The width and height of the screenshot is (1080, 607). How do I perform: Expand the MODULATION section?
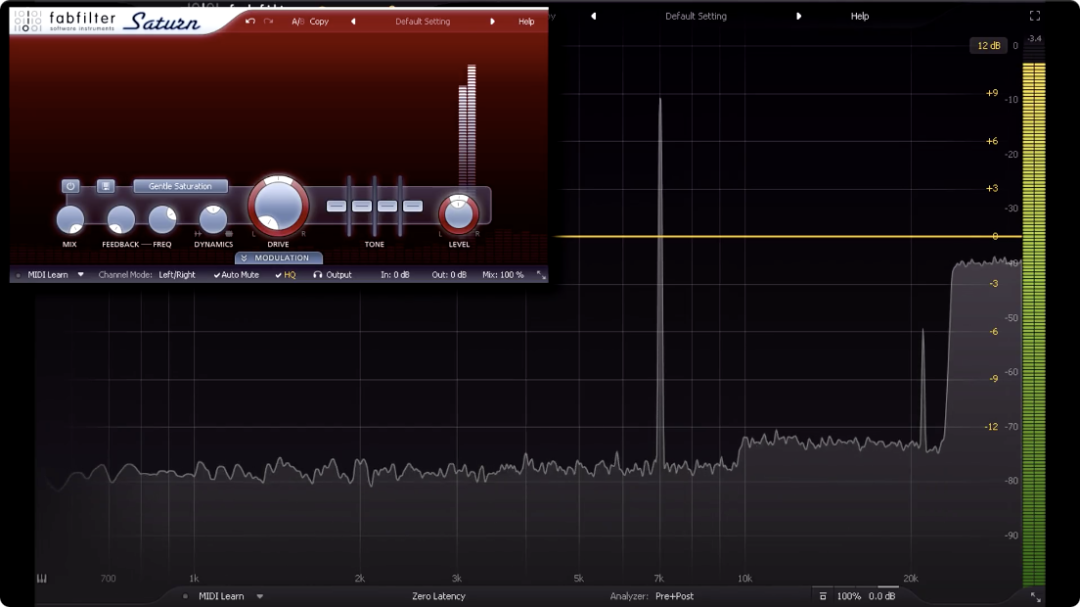279,258
